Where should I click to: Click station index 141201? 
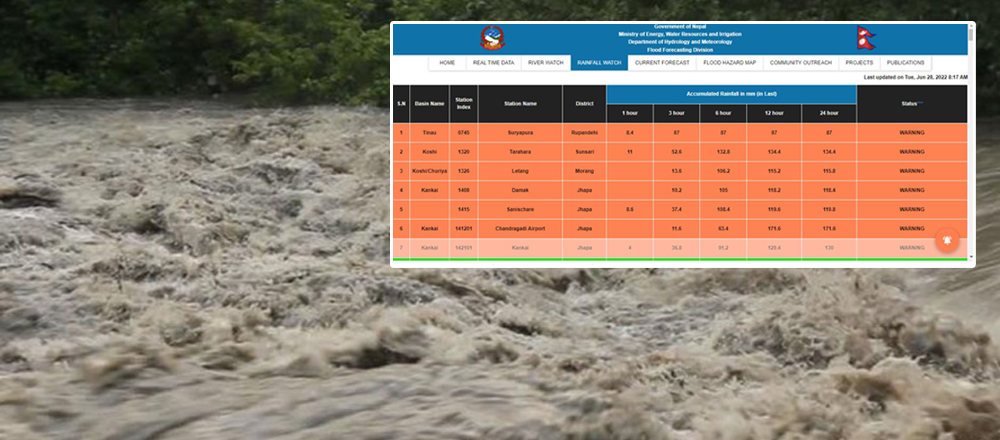(x=464, y=228)
